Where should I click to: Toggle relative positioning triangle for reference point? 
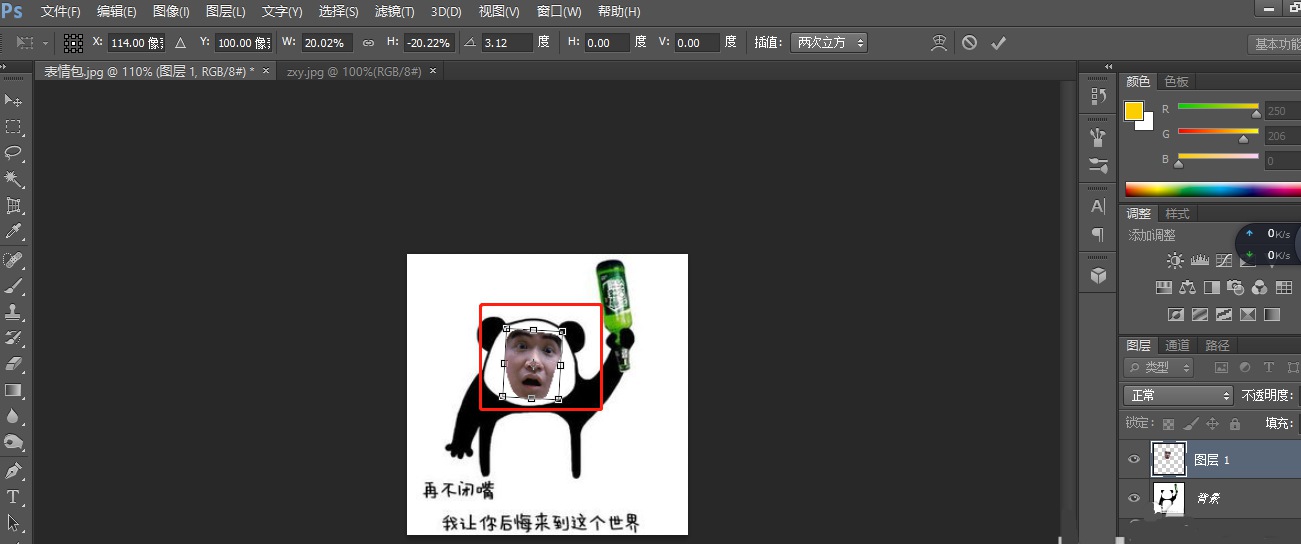(x=181, y=43)
